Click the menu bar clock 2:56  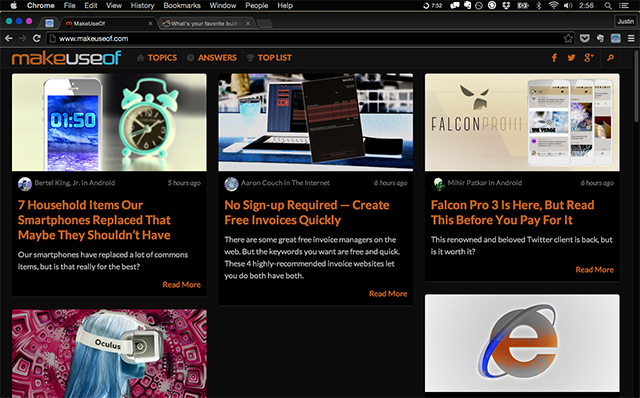tap(586, 6)
